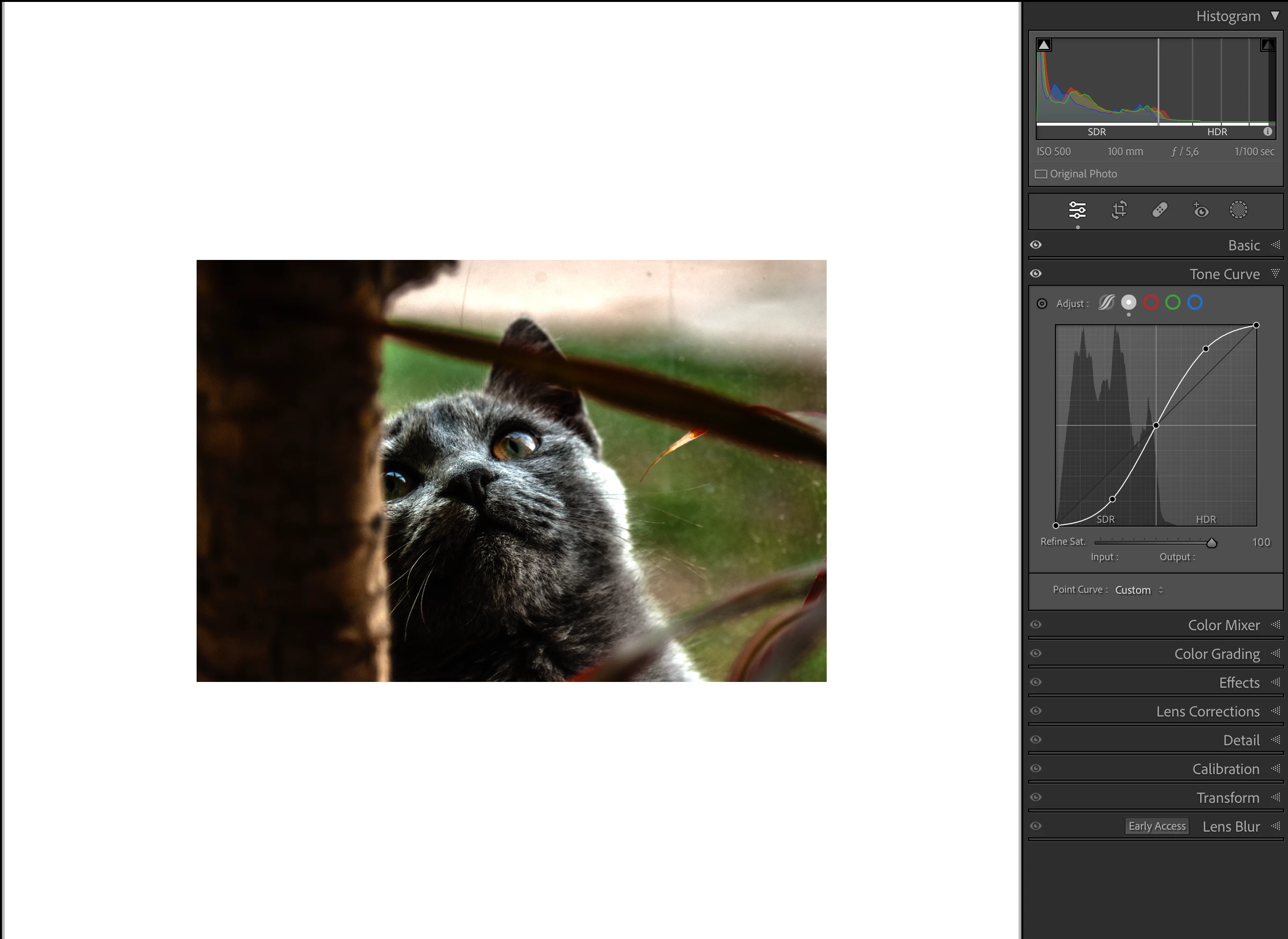Image resolution: width=1288 pixels, height=939 pixels.
Task: Switch to the Red channel curve
Action: point(1151,303)
